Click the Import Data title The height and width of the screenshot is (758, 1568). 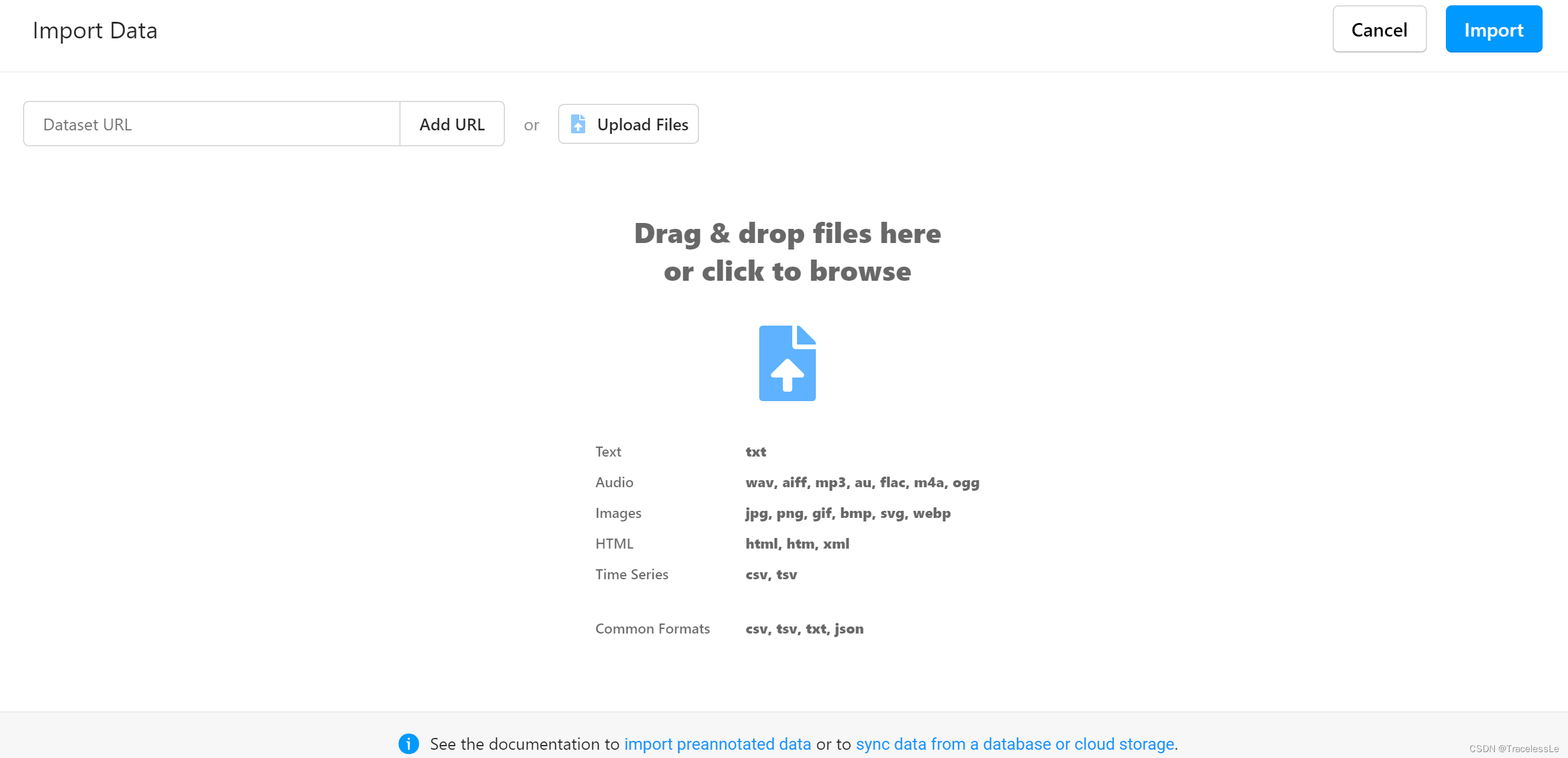pyautogui.click(x=95, y=31)
